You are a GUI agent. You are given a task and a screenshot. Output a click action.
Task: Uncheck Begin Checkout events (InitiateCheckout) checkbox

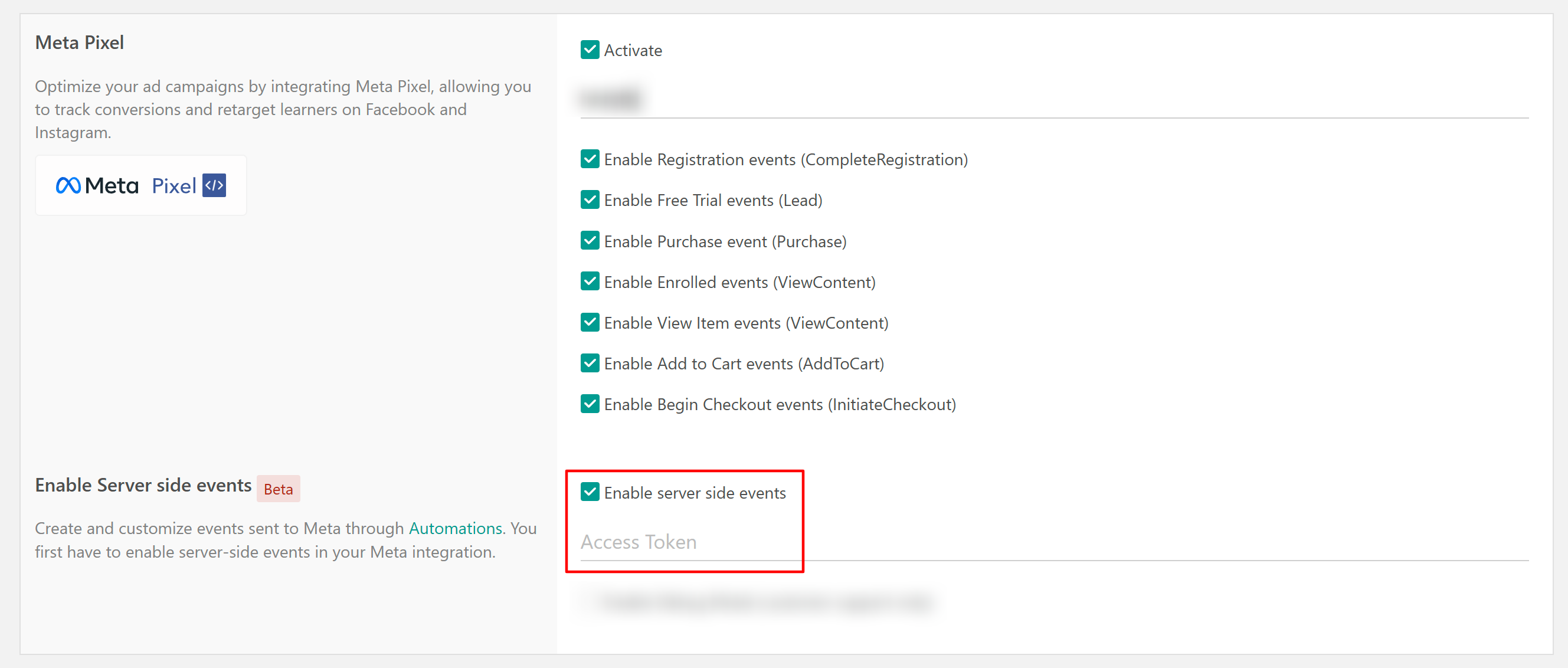pos(590,404)
